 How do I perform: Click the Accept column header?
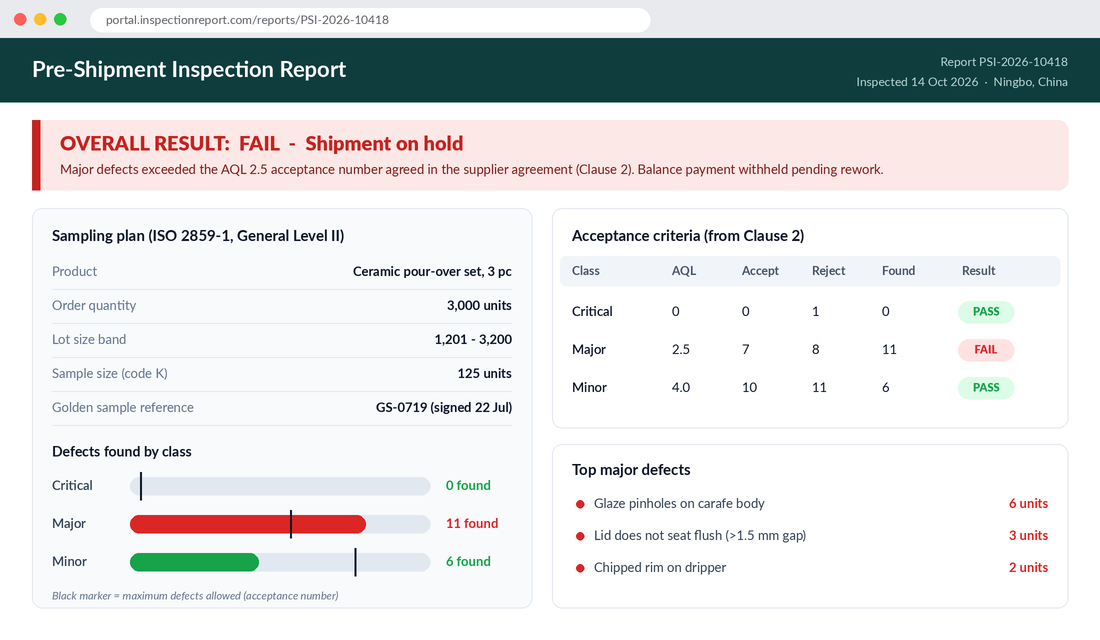760,271
